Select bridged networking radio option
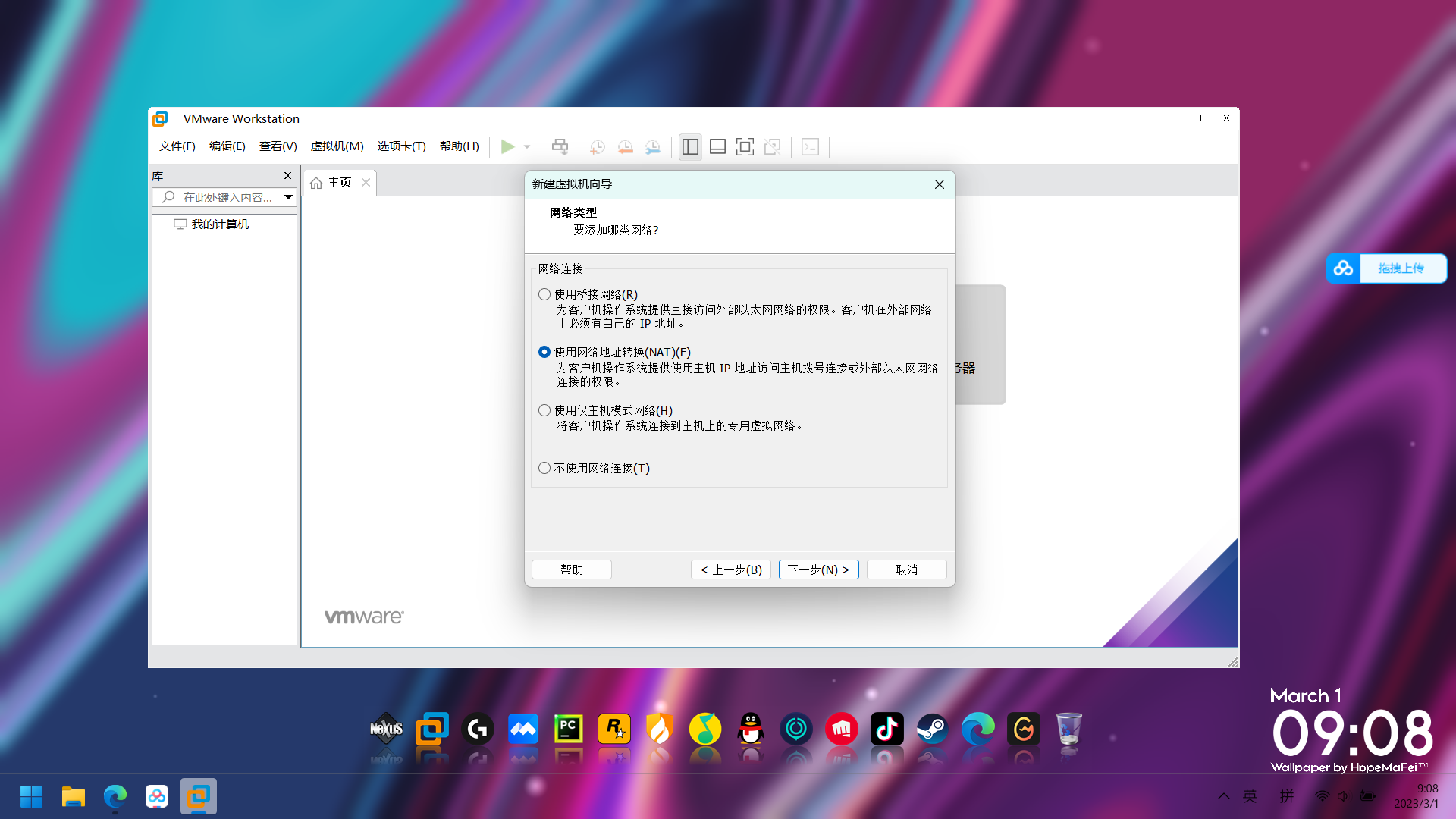 [x=544, y=294]
